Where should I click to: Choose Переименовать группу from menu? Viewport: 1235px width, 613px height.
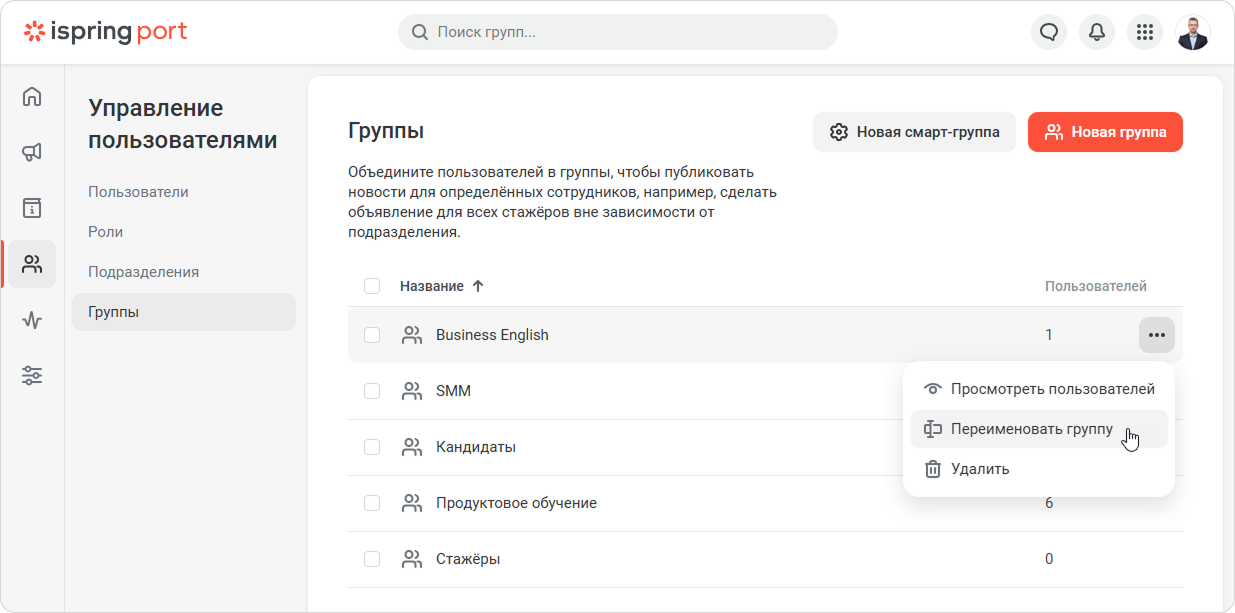coord(1039,429)
